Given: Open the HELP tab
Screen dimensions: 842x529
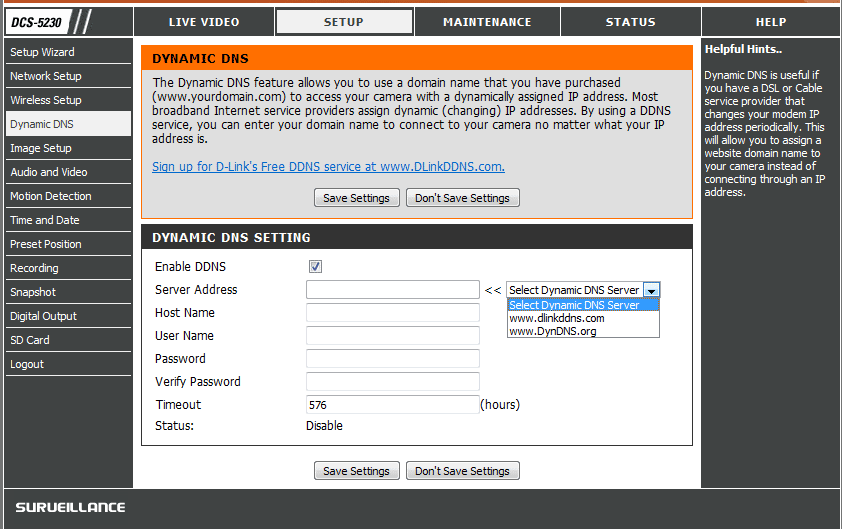Looking at the screenshot, I should [x=771, y=22].
